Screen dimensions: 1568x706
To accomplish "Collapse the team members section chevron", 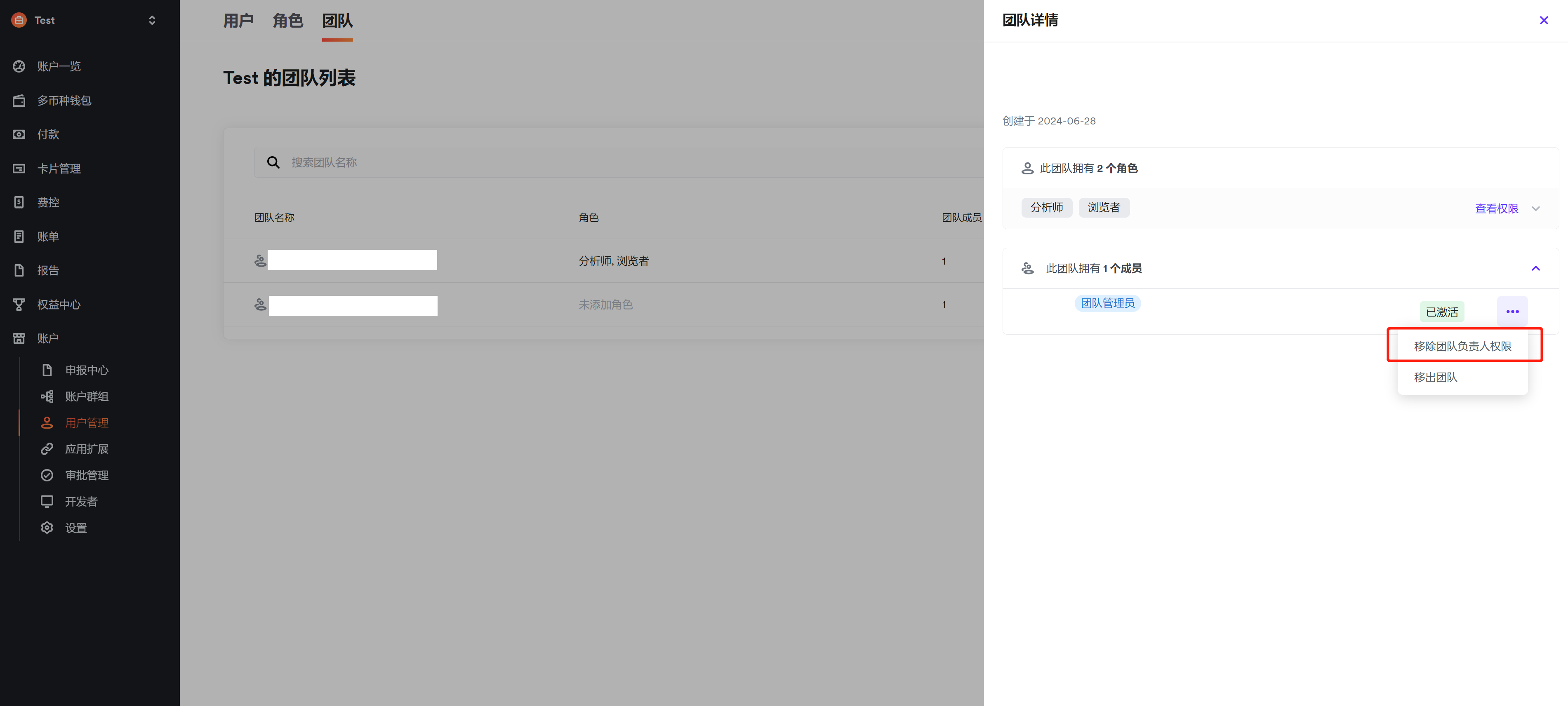I will point(1536,268).
